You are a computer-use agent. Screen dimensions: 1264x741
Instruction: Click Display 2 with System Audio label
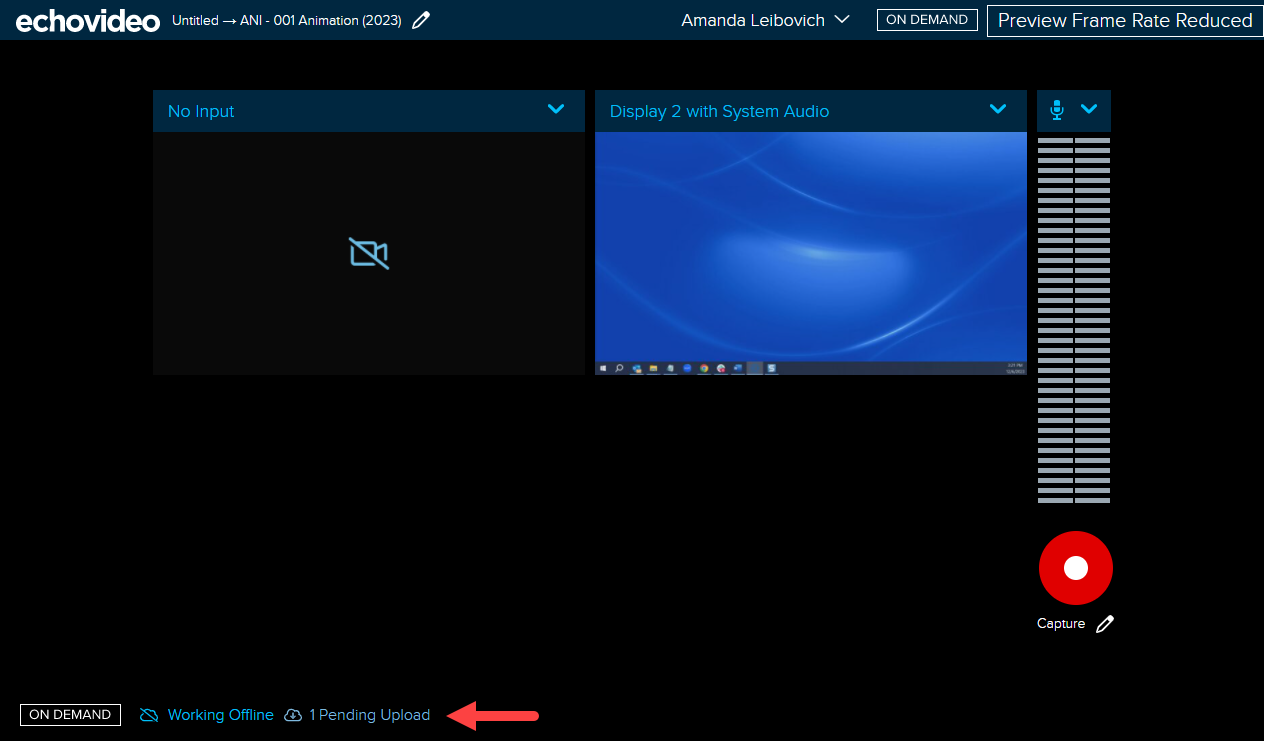click(719, 111)
